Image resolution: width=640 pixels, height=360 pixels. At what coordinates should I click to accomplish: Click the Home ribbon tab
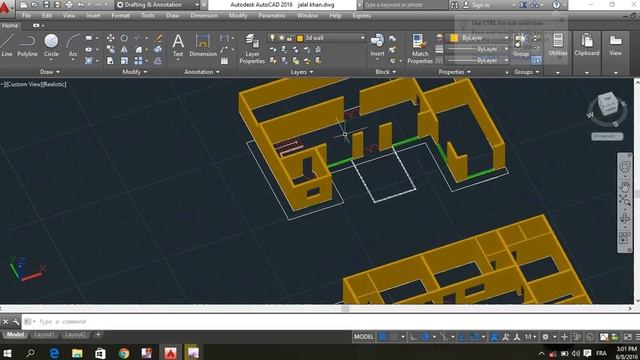[x=10, y=25]
